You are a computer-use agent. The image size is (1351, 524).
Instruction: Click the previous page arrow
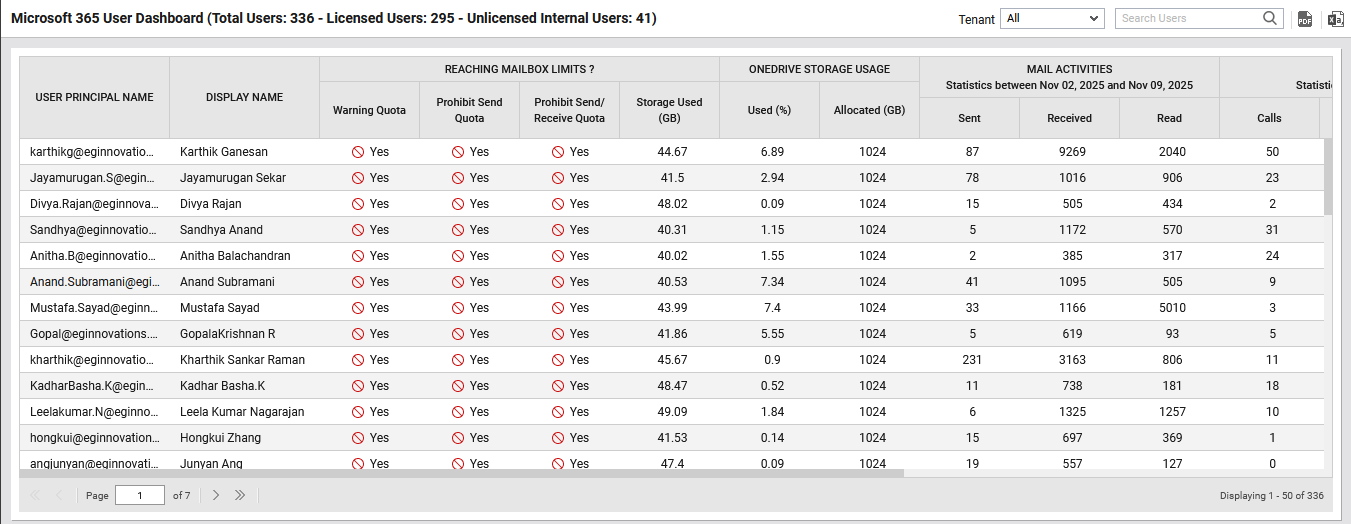click(59, 495)
